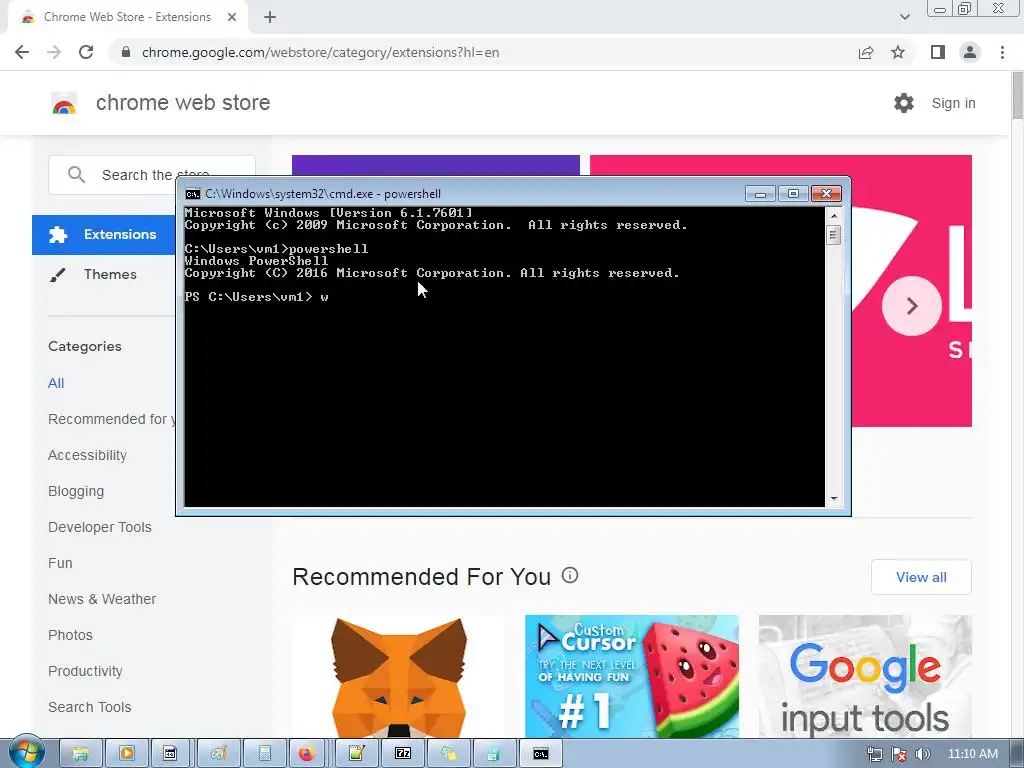
Task: Reload the Chrome Web Store page
Action: [86, 52]
